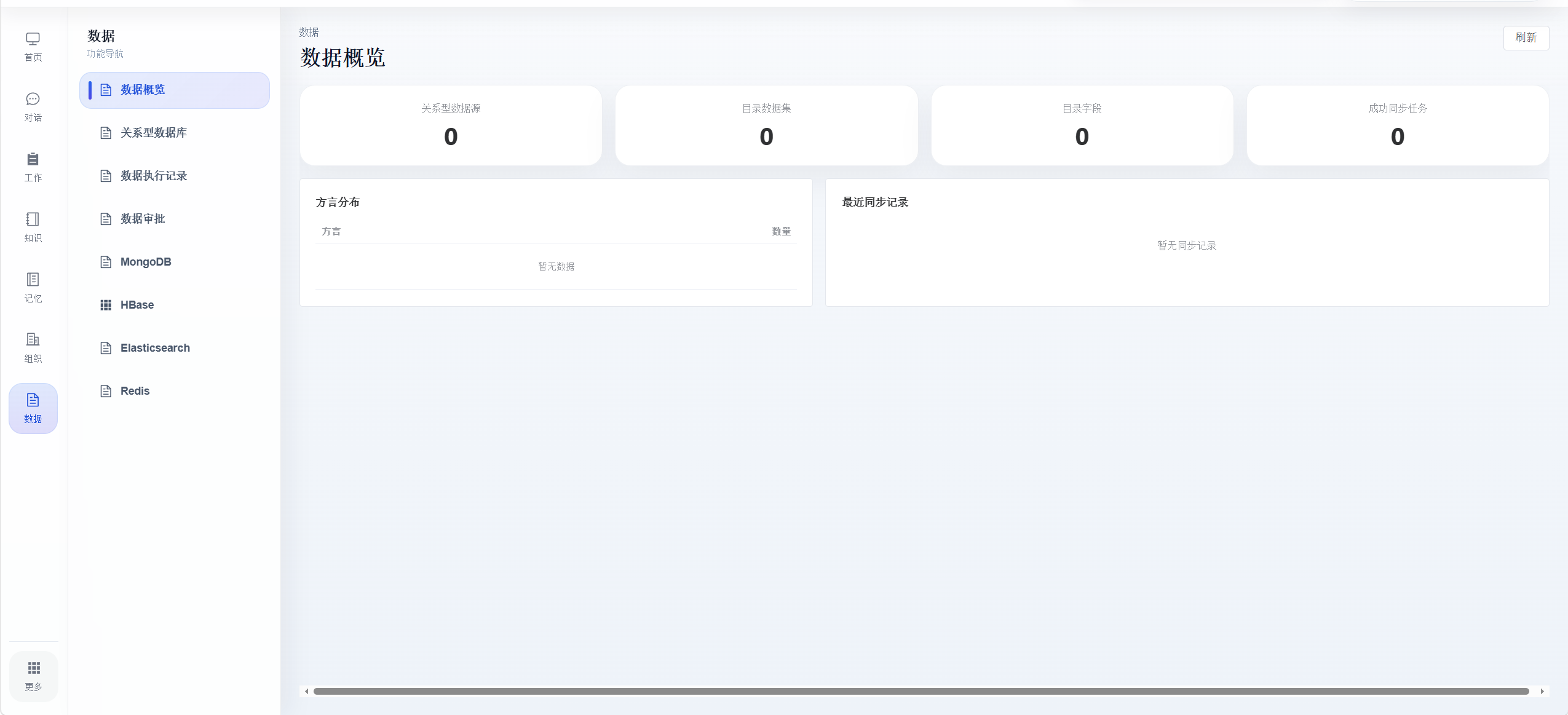Open the Redis menu item
The height and width of the screenshot is (715, 1568).
(x=175, y=391)
